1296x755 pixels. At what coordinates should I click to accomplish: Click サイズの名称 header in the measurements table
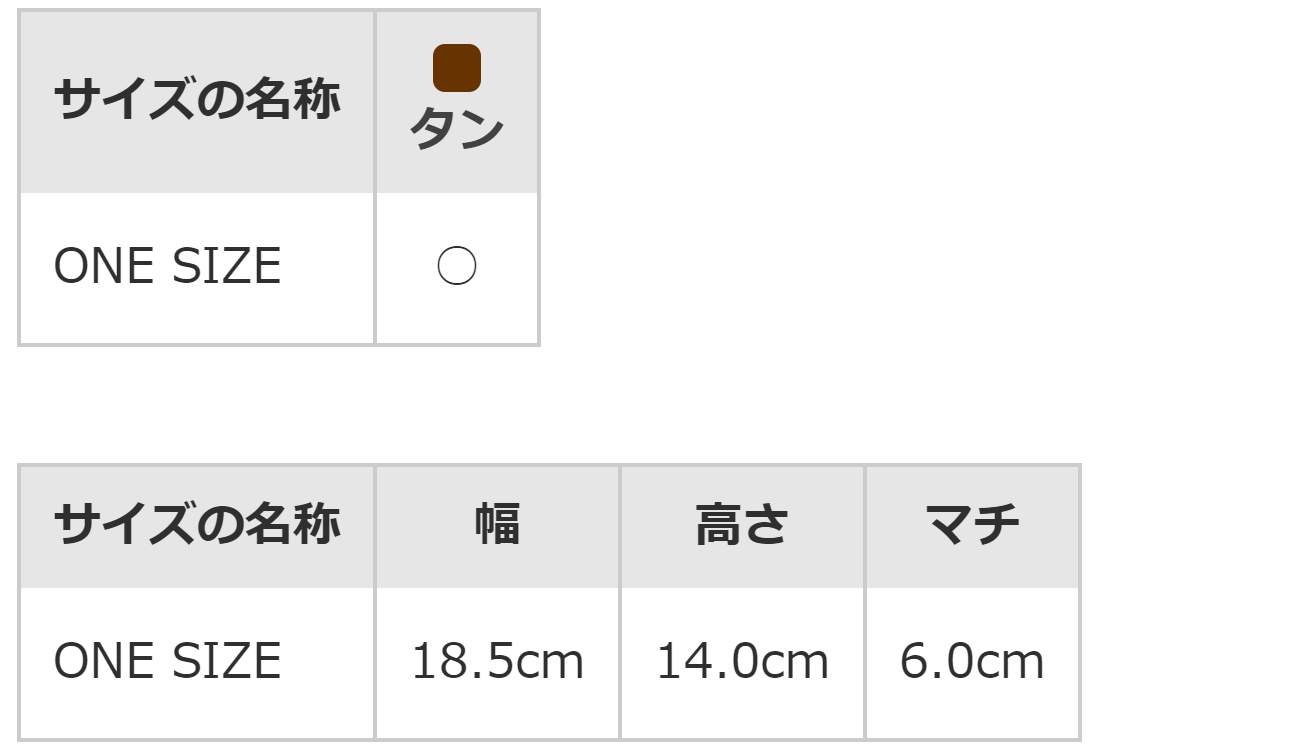click(x=197, y=524)
